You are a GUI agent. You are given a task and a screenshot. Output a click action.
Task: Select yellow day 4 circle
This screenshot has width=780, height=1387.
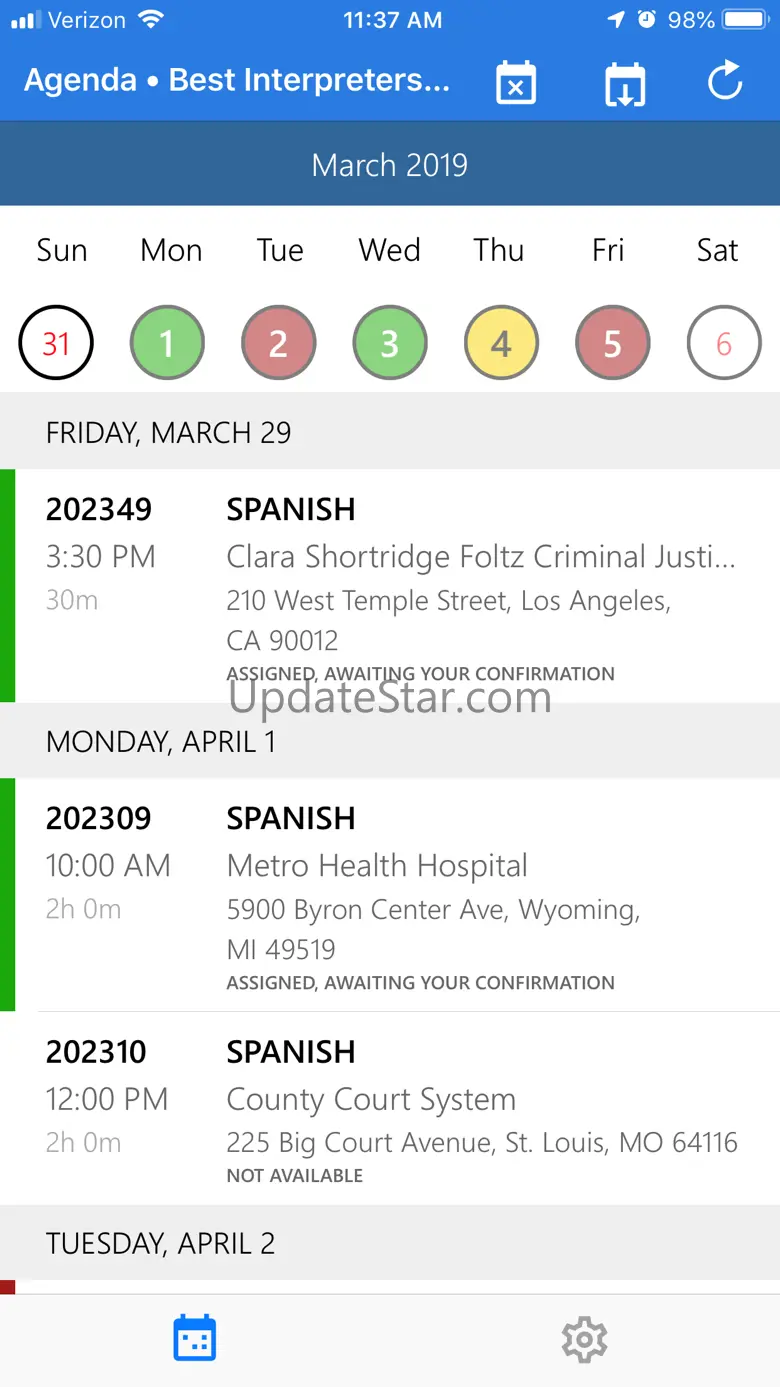[x=501, y=344]
